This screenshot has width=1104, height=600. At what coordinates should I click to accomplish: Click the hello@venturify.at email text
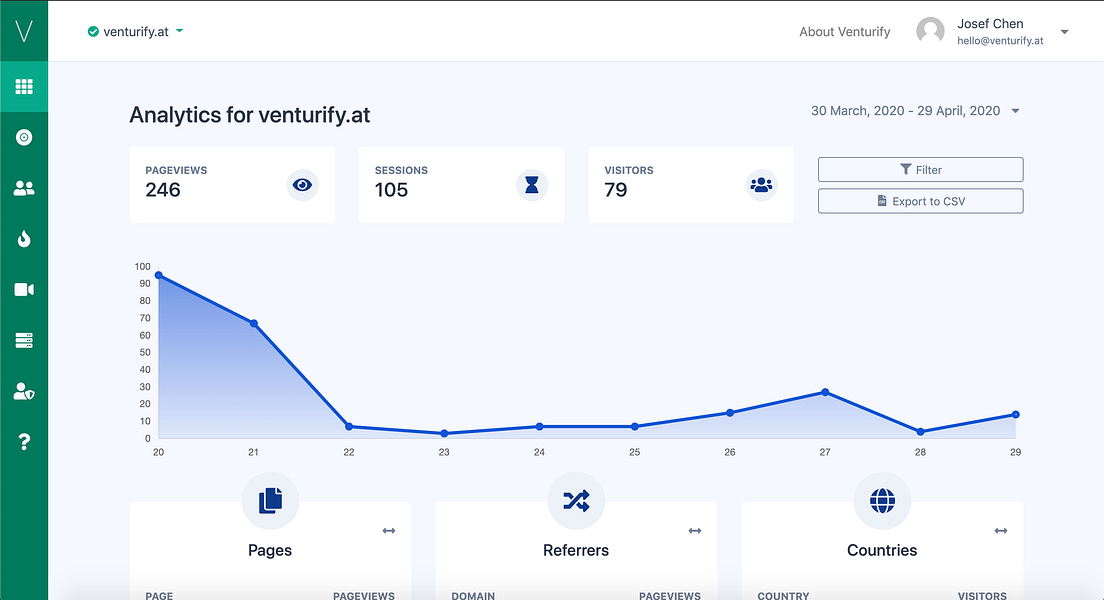click(1000, 41)
